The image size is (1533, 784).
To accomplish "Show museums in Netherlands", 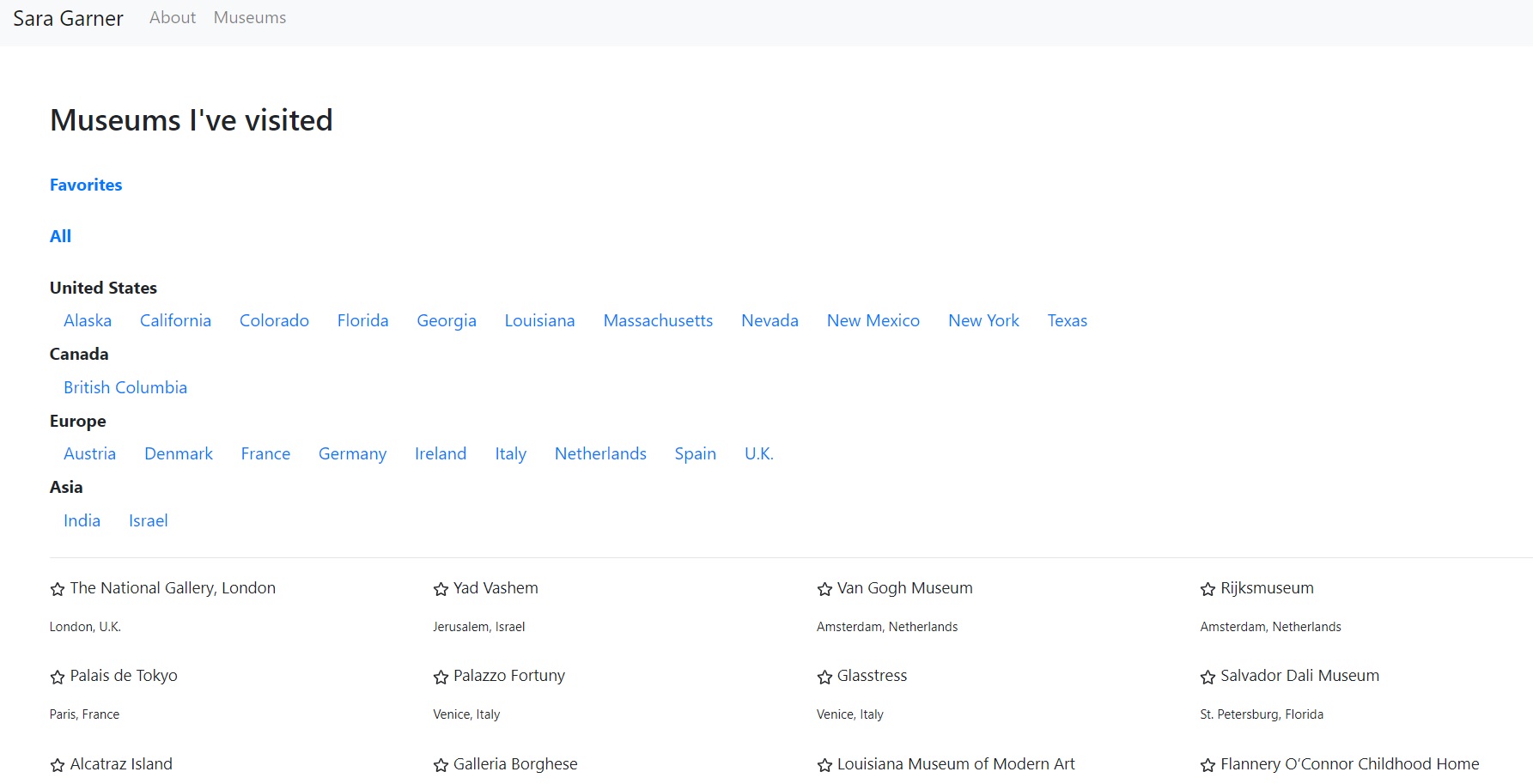I will (600, 453).
